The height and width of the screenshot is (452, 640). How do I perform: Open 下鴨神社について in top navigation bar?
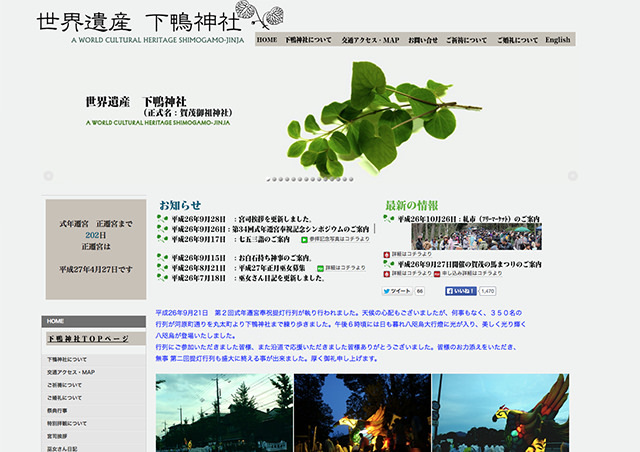click(x=308, y=40)
